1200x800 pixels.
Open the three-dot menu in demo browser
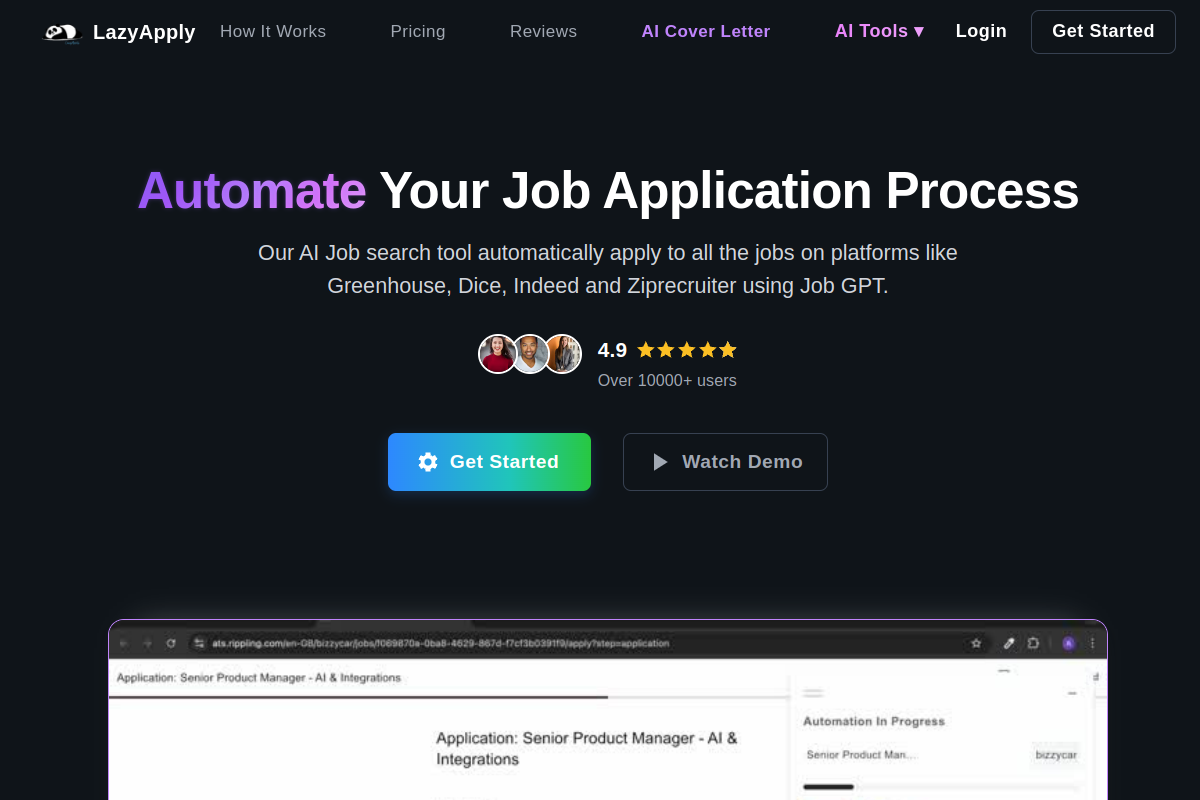point(1092,643)
